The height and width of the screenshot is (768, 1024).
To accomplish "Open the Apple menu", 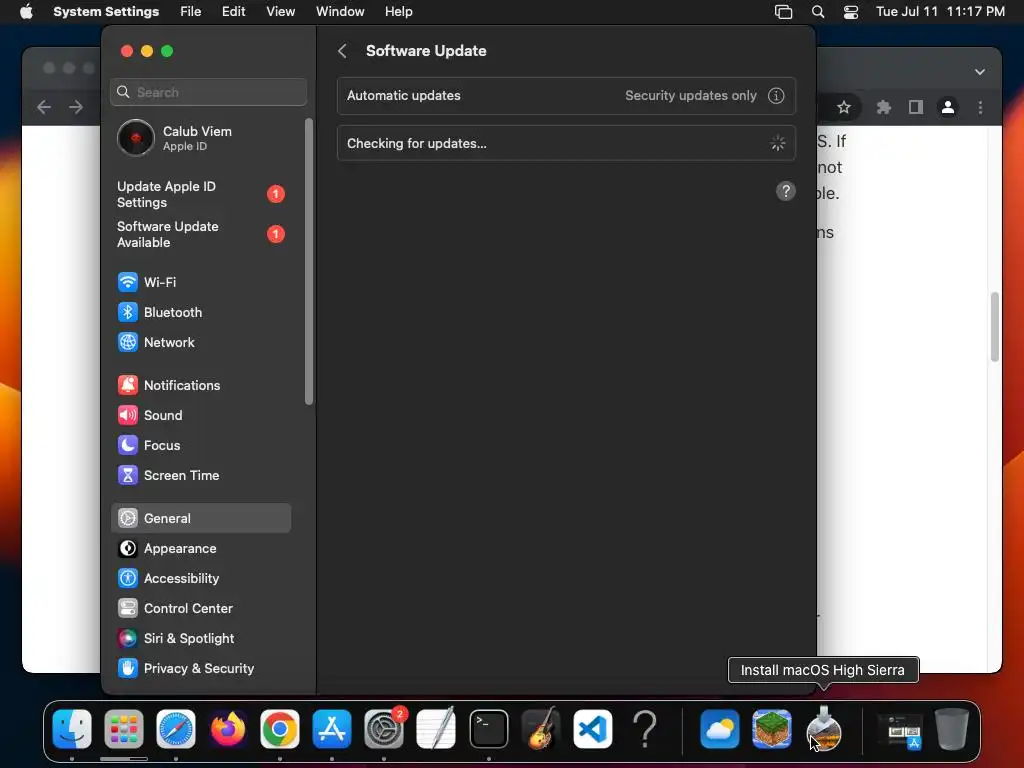I will pyautogui.click(x=26, y=12).
